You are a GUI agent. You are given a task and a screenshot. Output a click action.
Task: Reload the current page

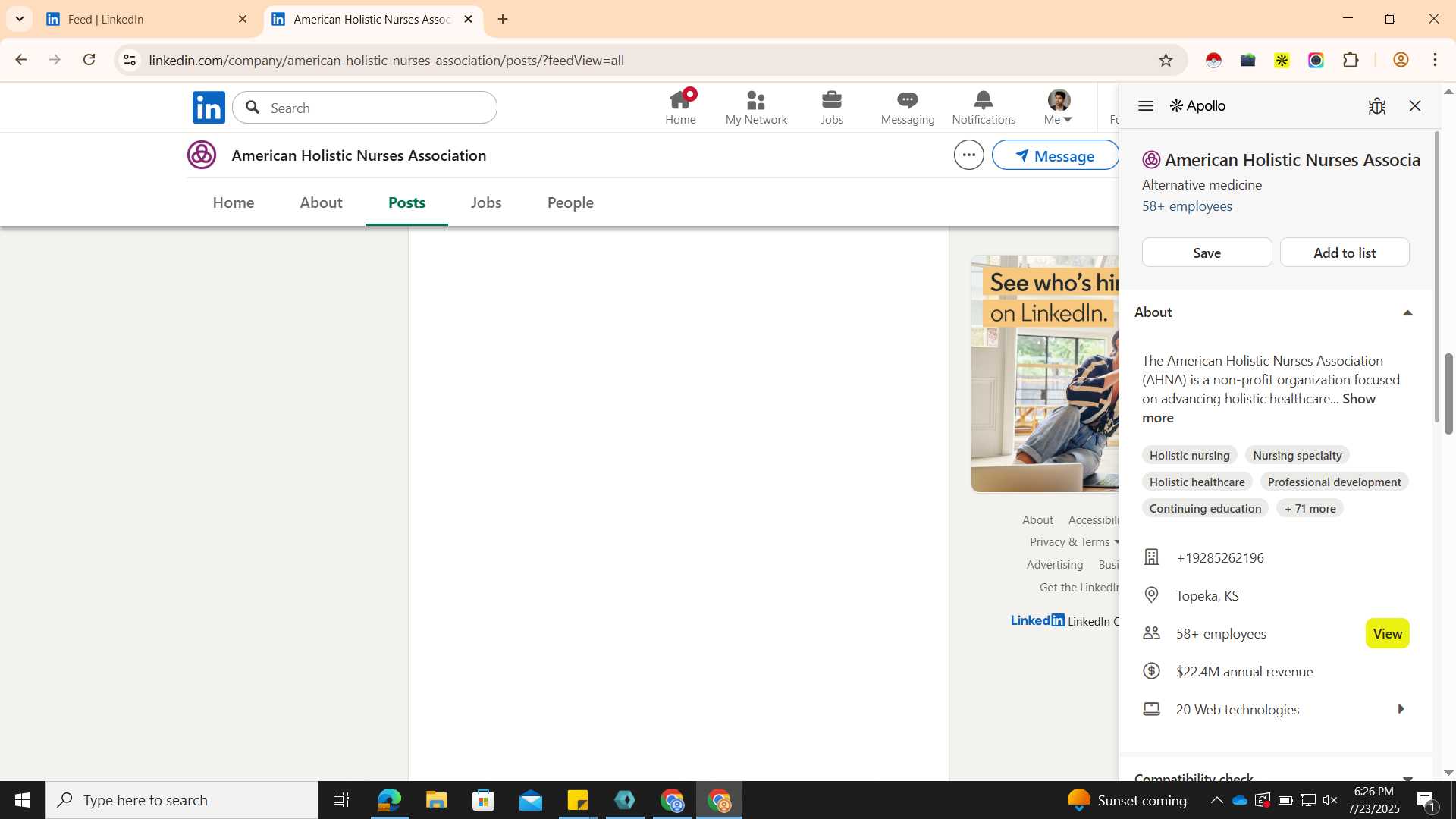click(89, 60)
